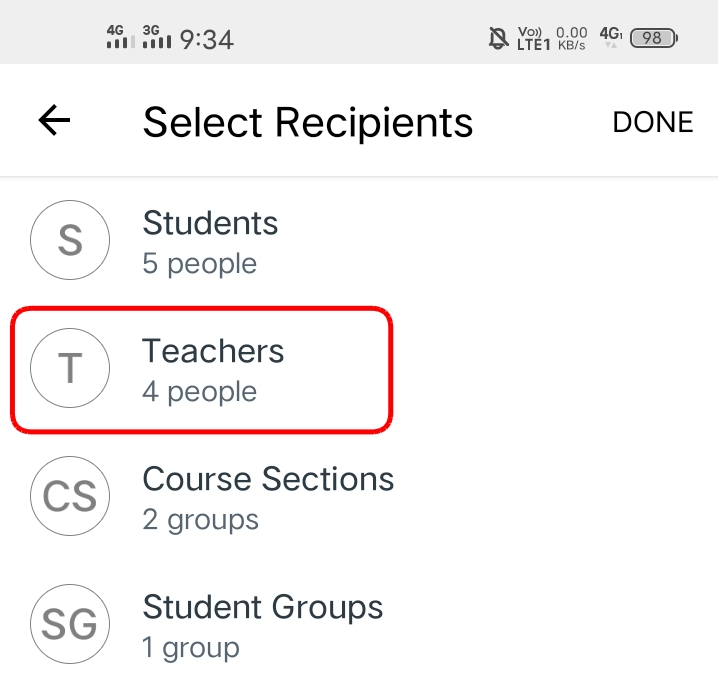718x690 pixels.
Task: Tap the "5 people" subtitle
Action: [x=199, y=264]
